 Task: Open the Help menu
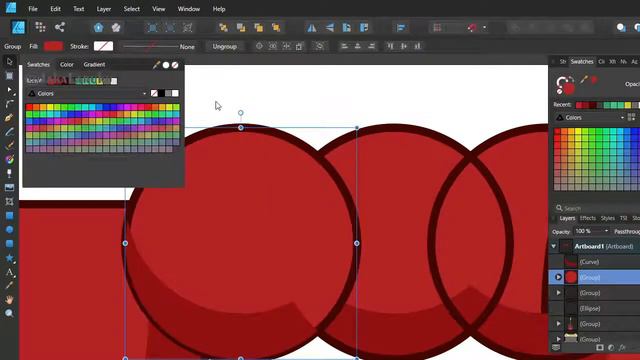point(219,9)
